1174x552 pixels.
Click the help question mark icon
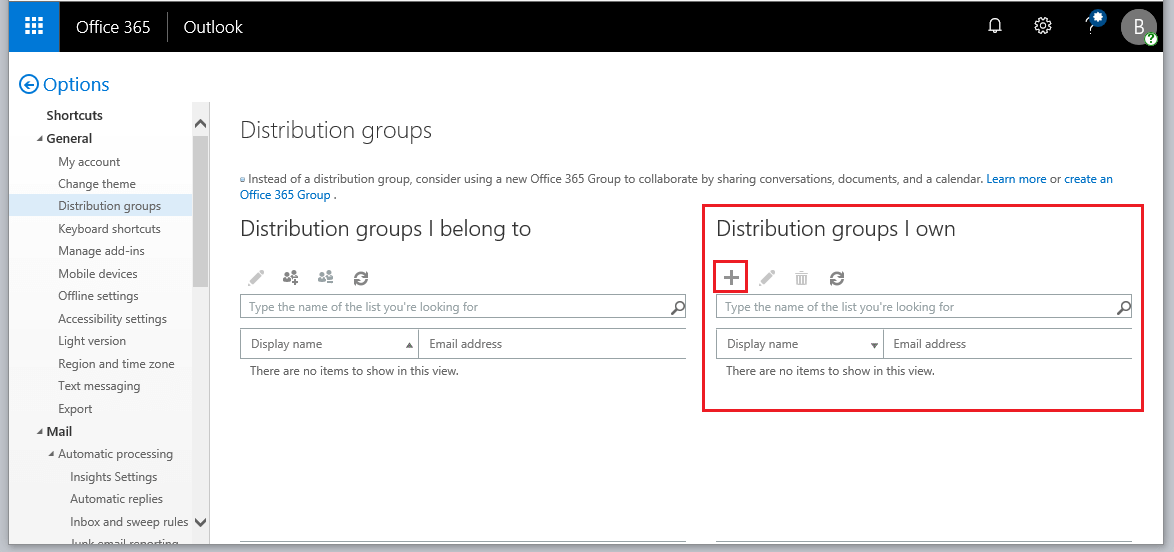coord(1091,27)
